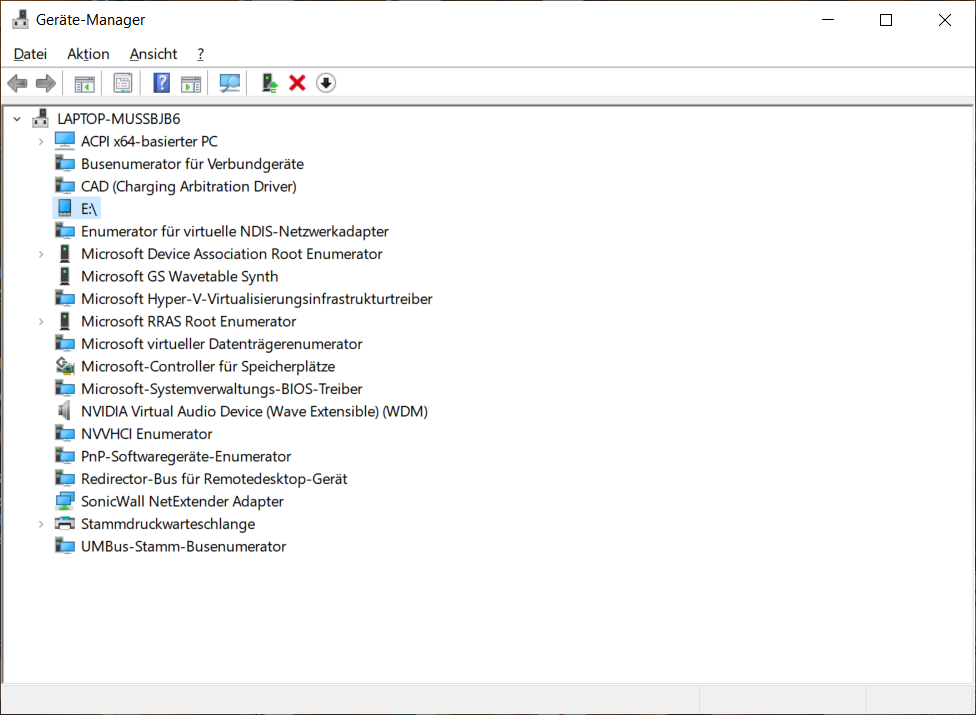
Task: Click the Stammdruckwarteschlange printer icon
Action: (x=65, y=523)
